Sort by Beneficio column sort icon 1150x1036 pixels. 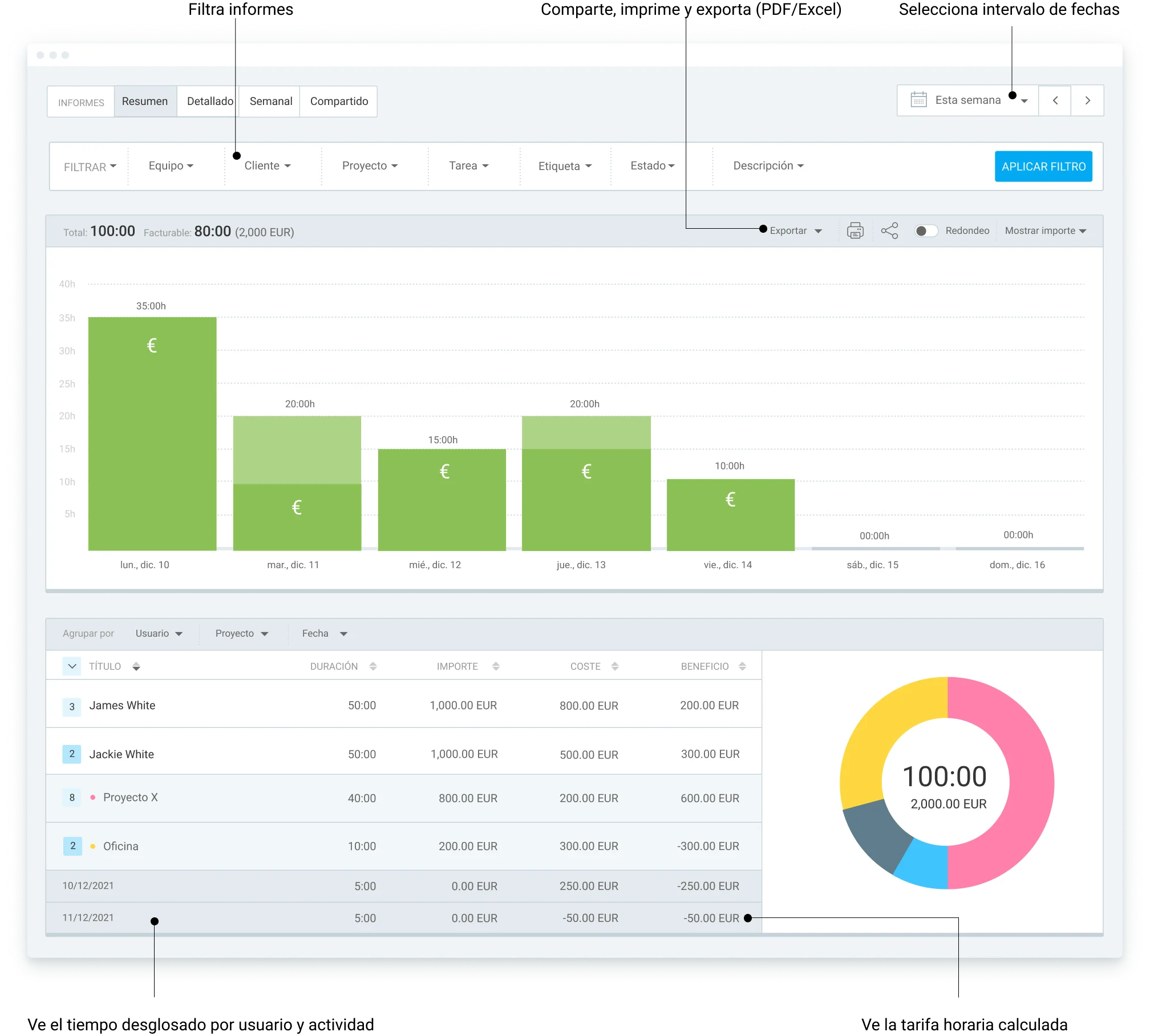click(742, 666)
